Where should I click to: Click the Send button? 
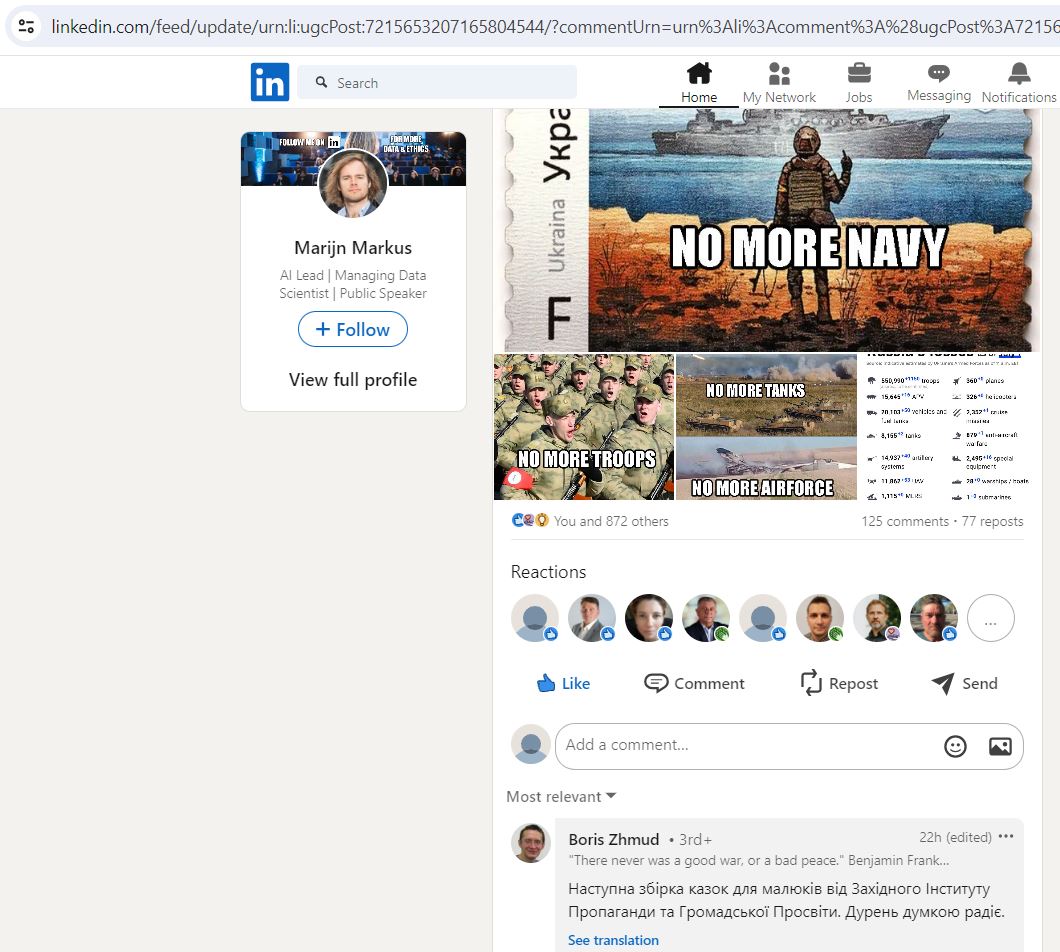[x=965, y=684]
